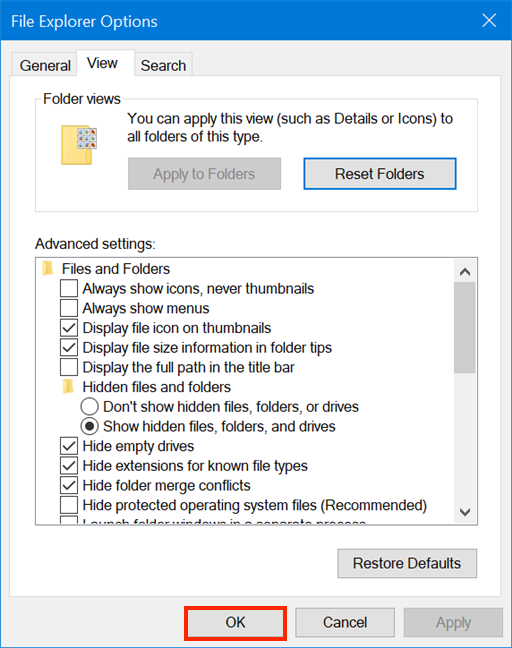
Task: Uncheck Hide extensions for known file types
Action: pos(69,466)
